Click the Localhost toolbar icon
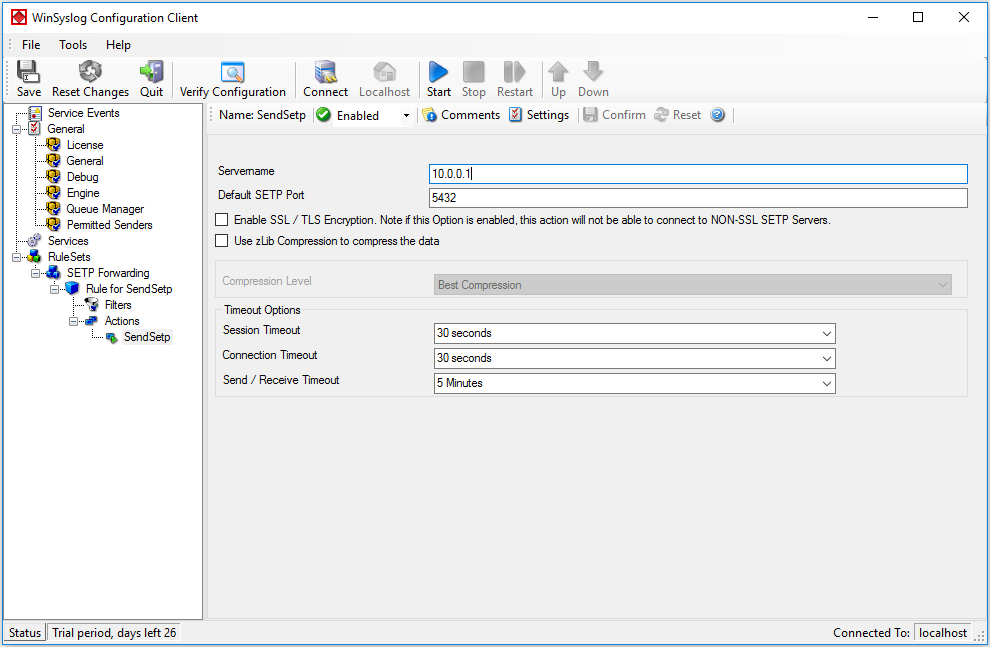 click(385, 80)
